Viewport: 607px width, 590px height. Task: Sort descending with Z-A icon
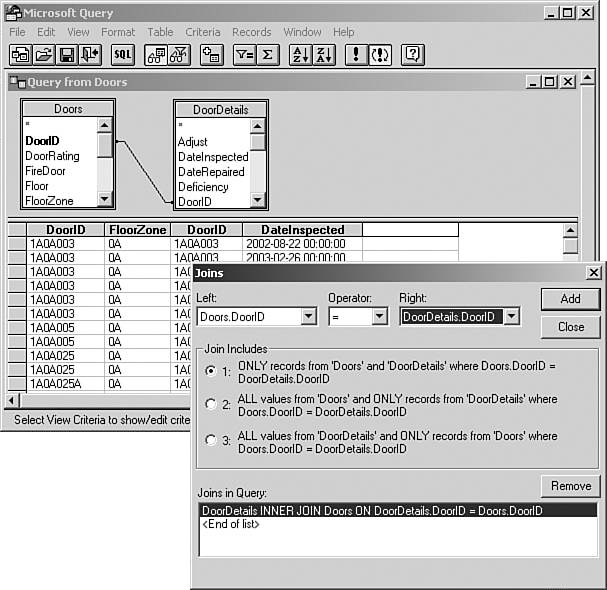[324, 55]
